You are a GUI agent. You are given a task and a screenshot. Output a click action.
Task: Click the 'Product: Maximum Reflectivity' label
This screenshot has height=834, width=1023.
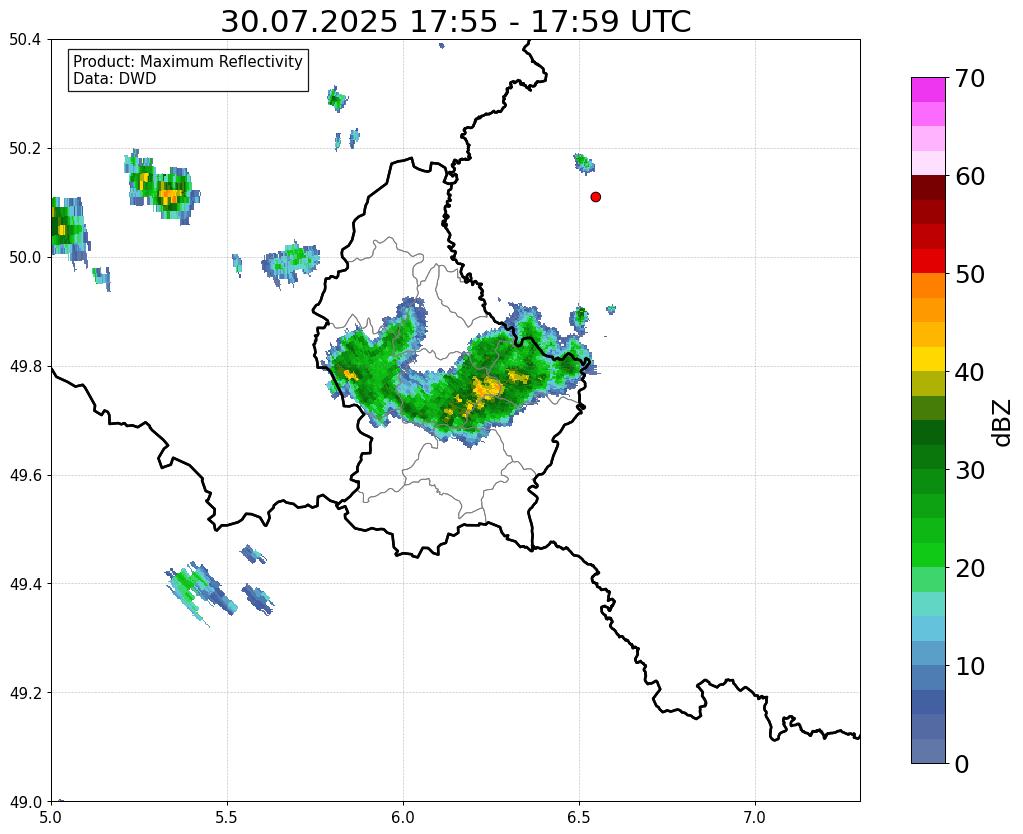[x=188, y=61]
